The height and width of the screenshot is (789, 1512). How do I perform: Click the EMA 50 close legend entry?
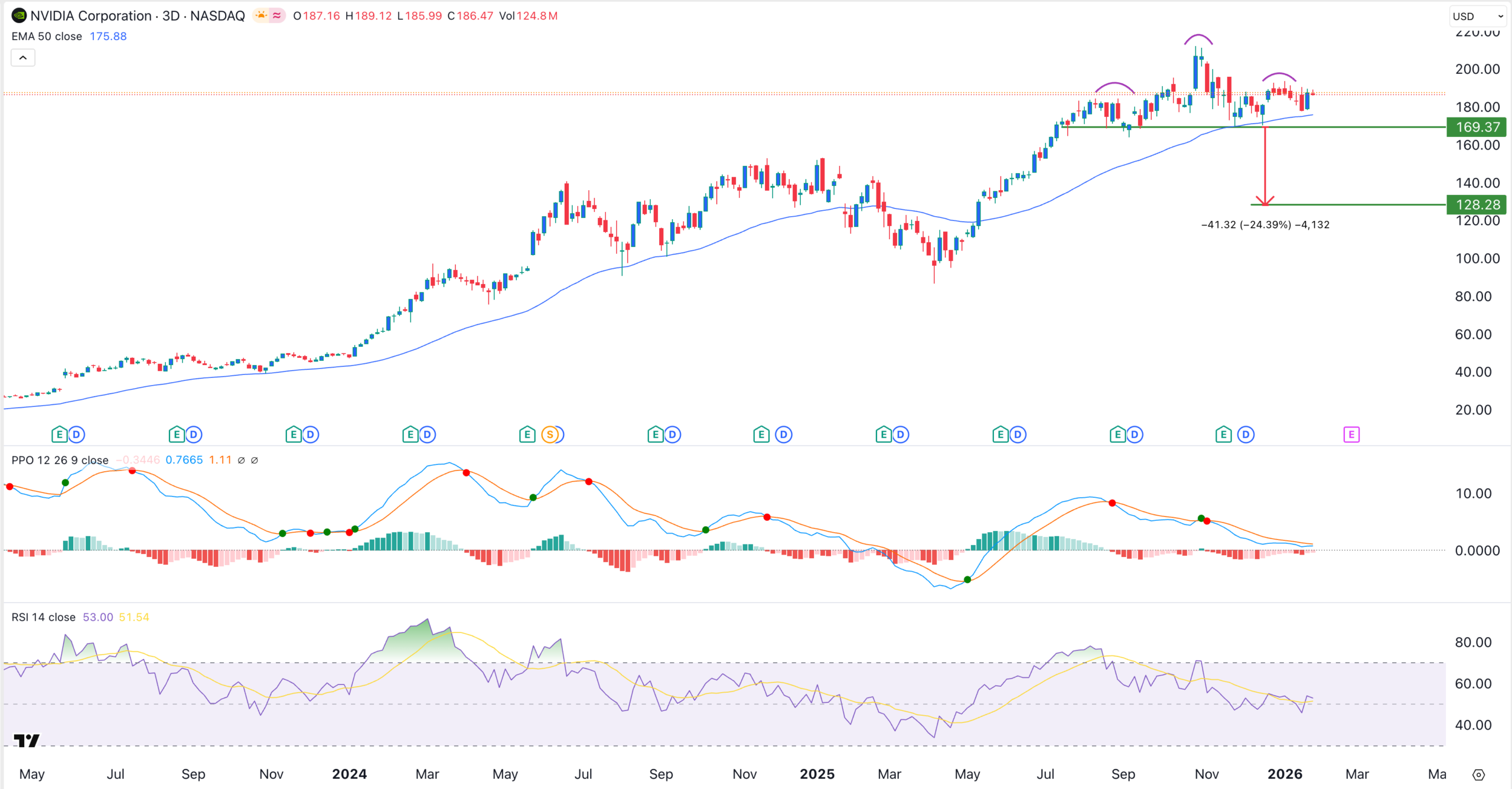[x=46, y=36]
